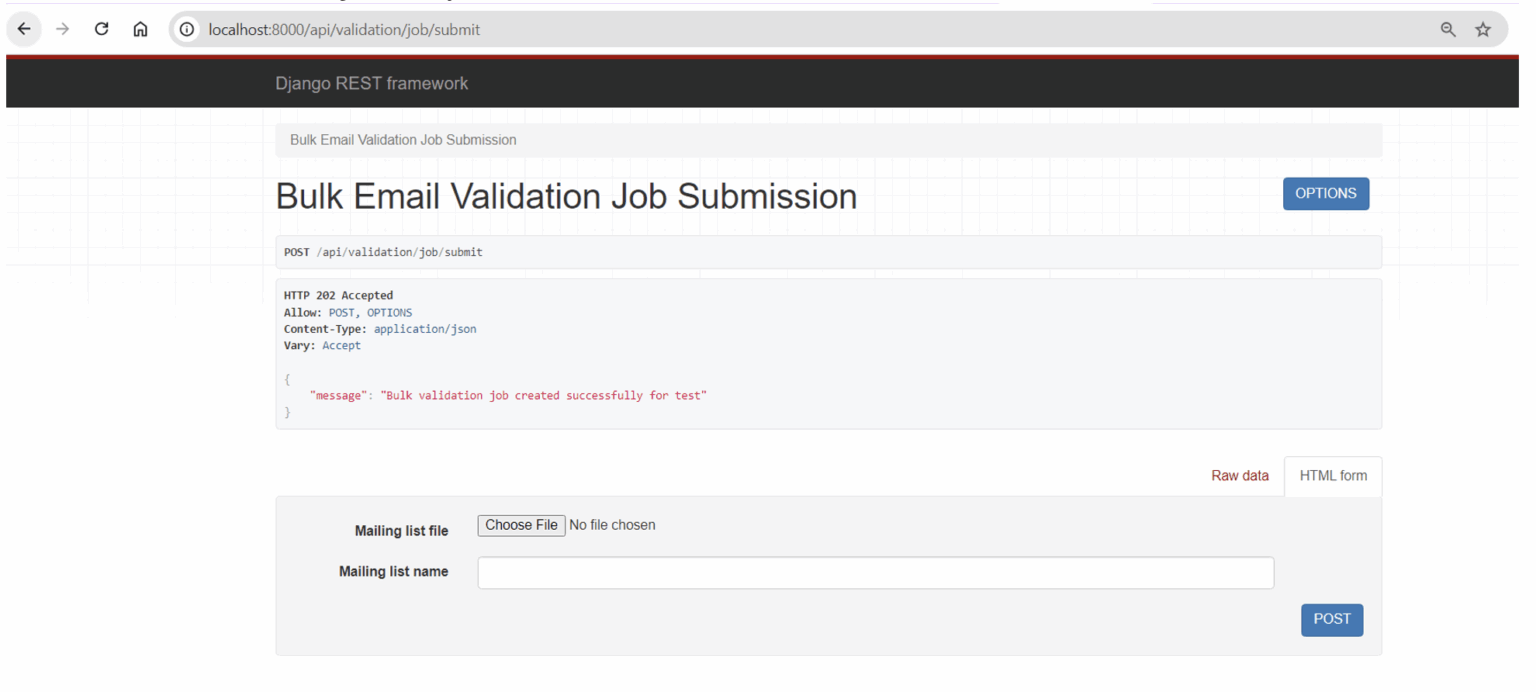This screenshot has height=692, width=1536.
Task: Click the Mailing list file label
Action: tap(402, 531)
